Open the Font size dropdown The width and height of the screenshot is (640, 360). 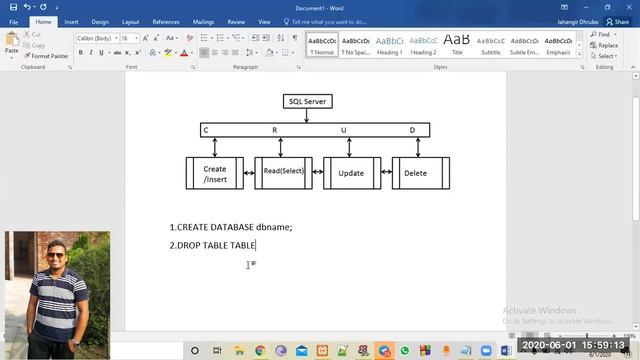136,38
